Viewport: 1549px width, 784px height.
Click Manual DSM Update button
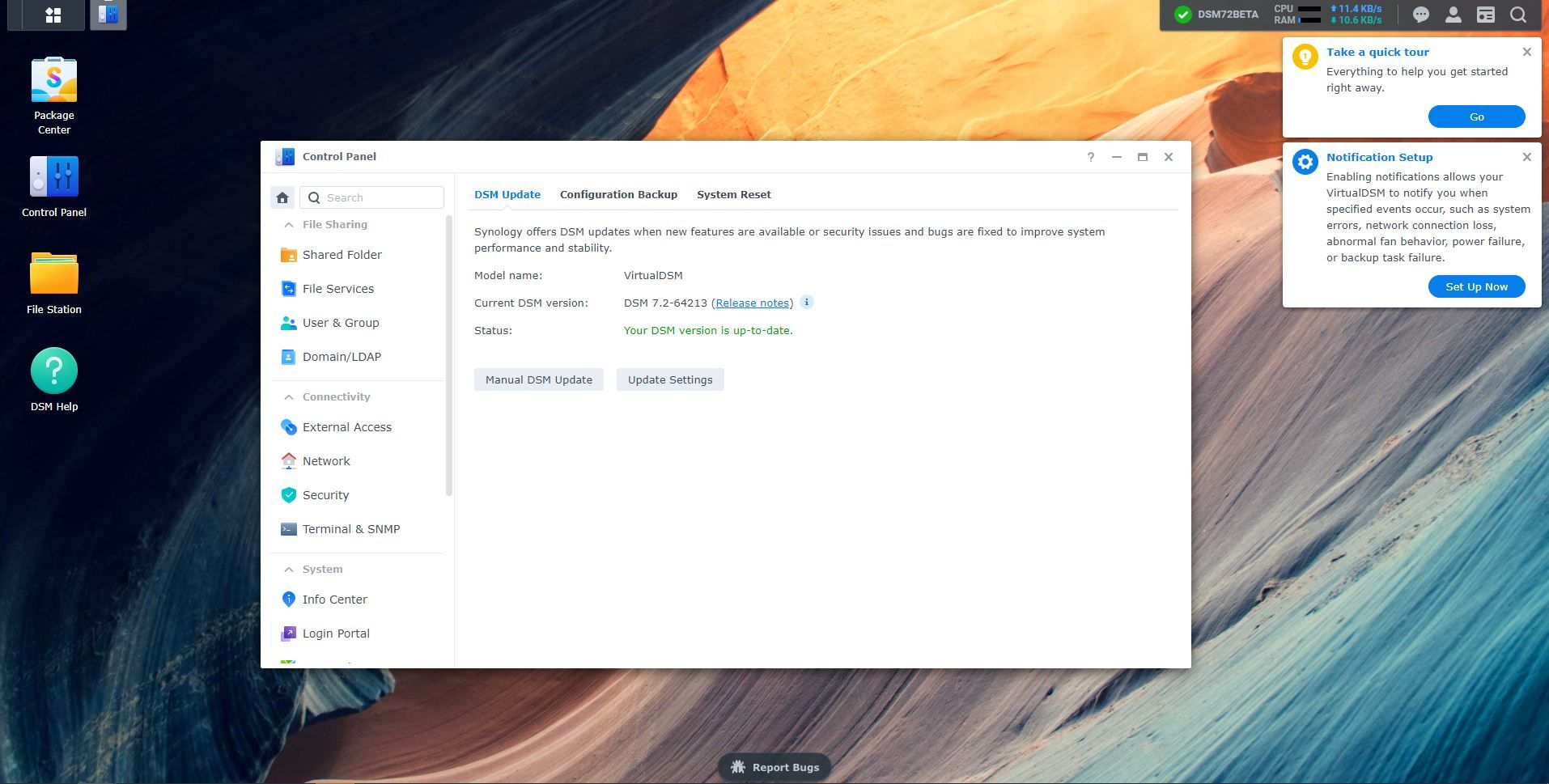pyautogui.click(x=539, y=379)
